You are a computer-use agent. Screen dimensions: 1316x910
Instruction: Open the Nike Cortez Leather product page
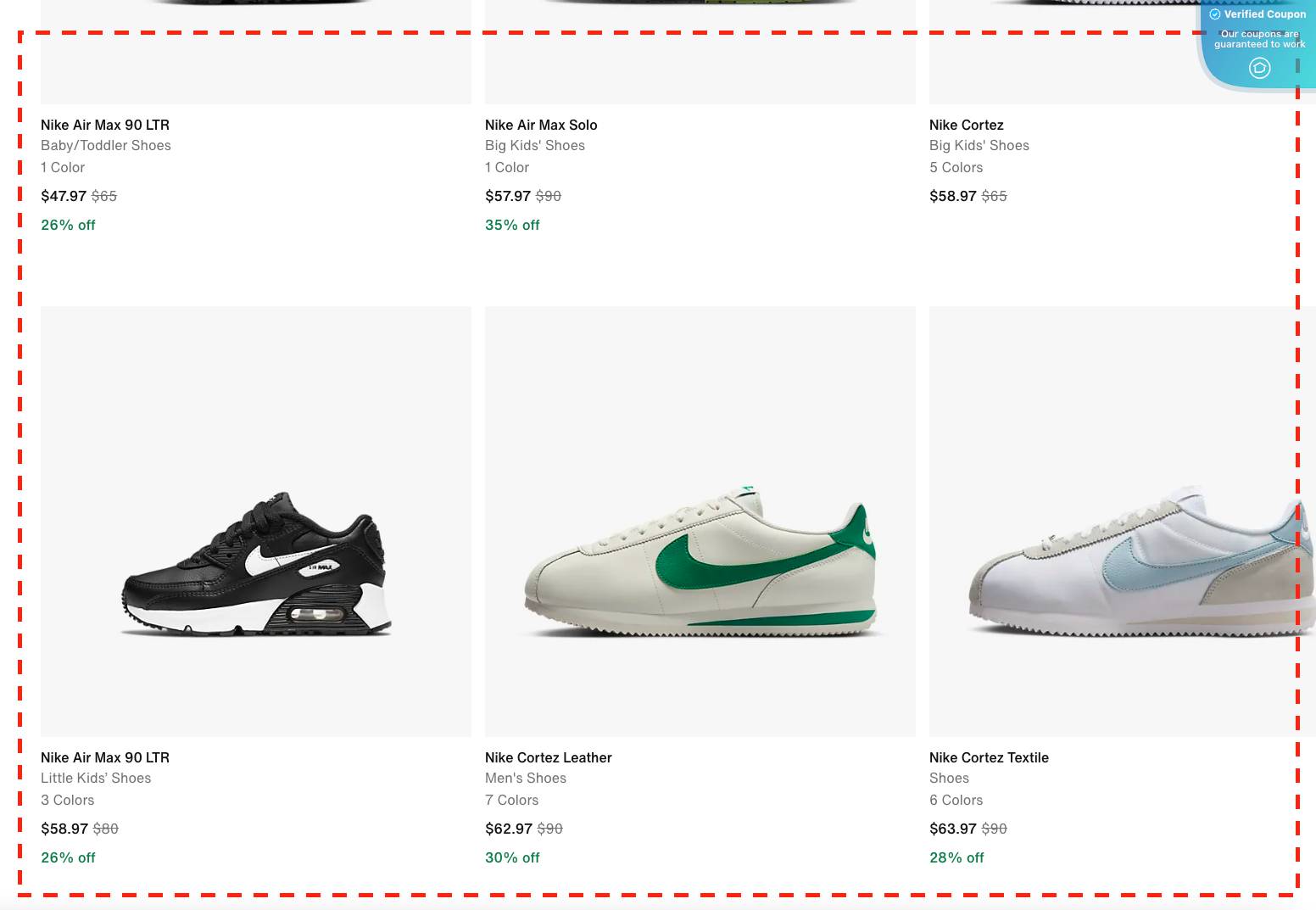pos(548,757)
